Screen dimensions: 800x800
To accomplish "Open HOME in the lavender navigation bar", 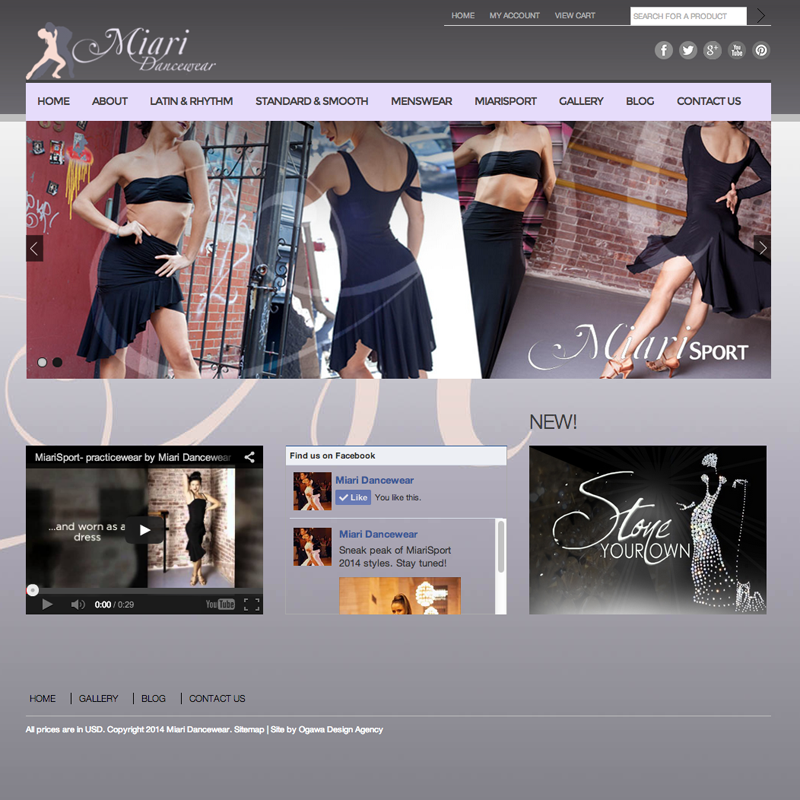I will 54,101.
